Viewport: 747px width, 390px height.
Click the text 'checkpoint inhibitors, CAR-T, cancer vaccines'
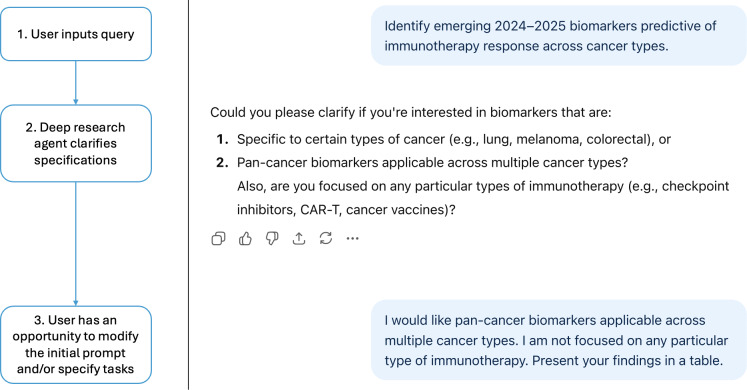(x=484, y=198)
